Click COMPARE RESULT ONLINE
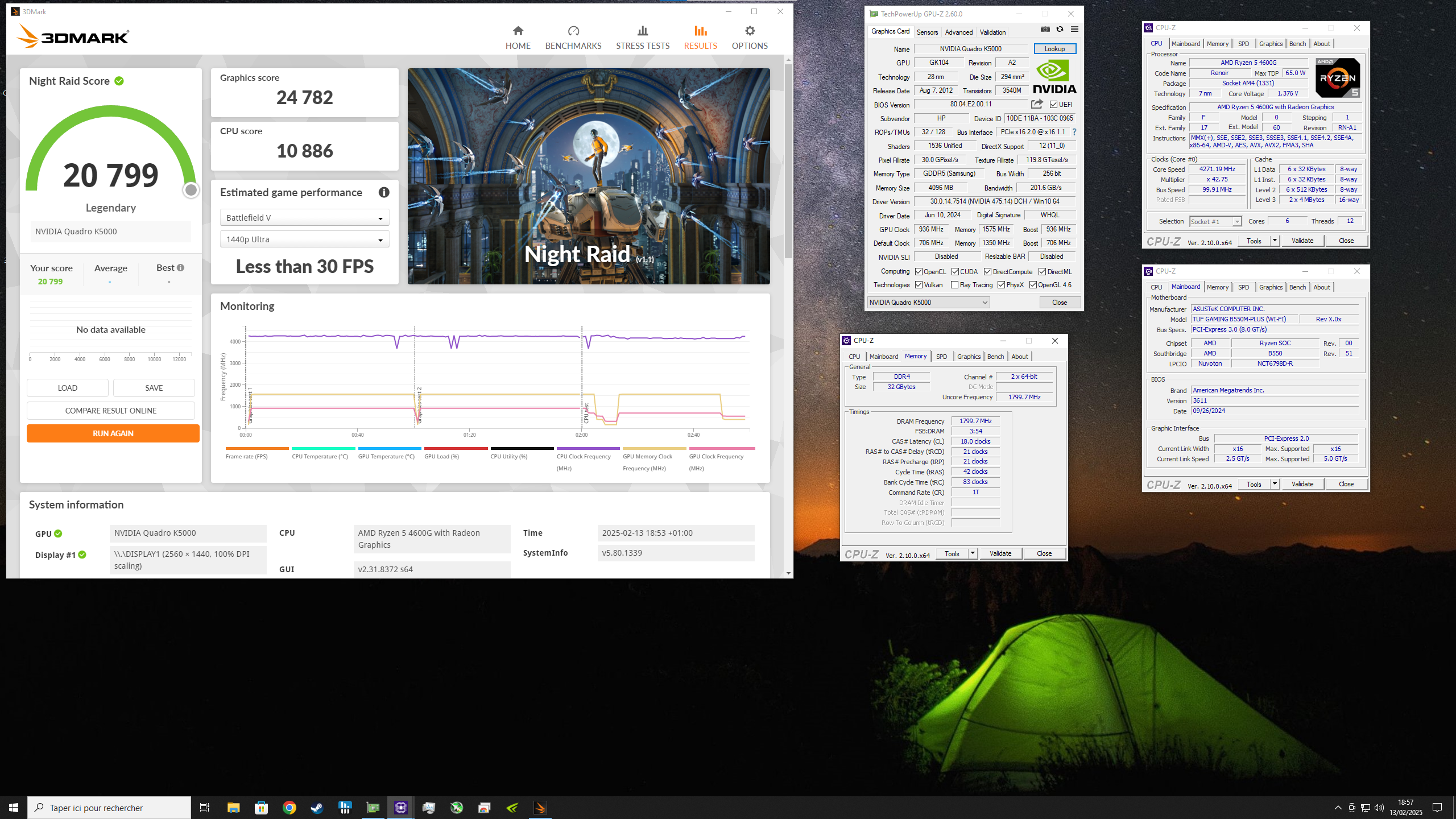The width and height of the screenshot is (1456, 819). tap(110, 411)
